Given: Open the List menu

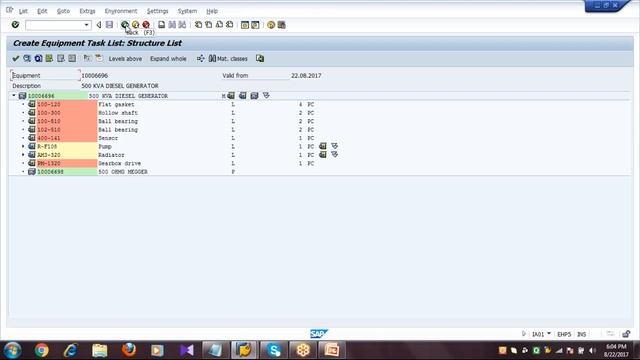Looking at the screenshot, I should tap(23, 11).
